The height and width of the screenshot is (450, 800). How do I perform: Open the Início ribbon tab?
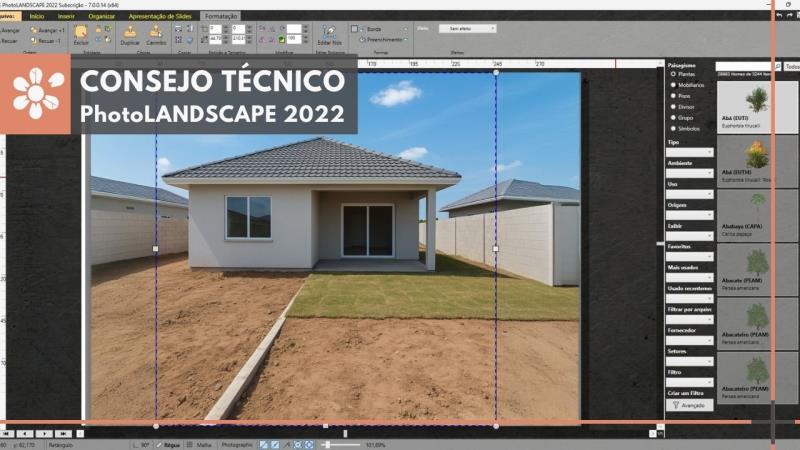point(37,16)
